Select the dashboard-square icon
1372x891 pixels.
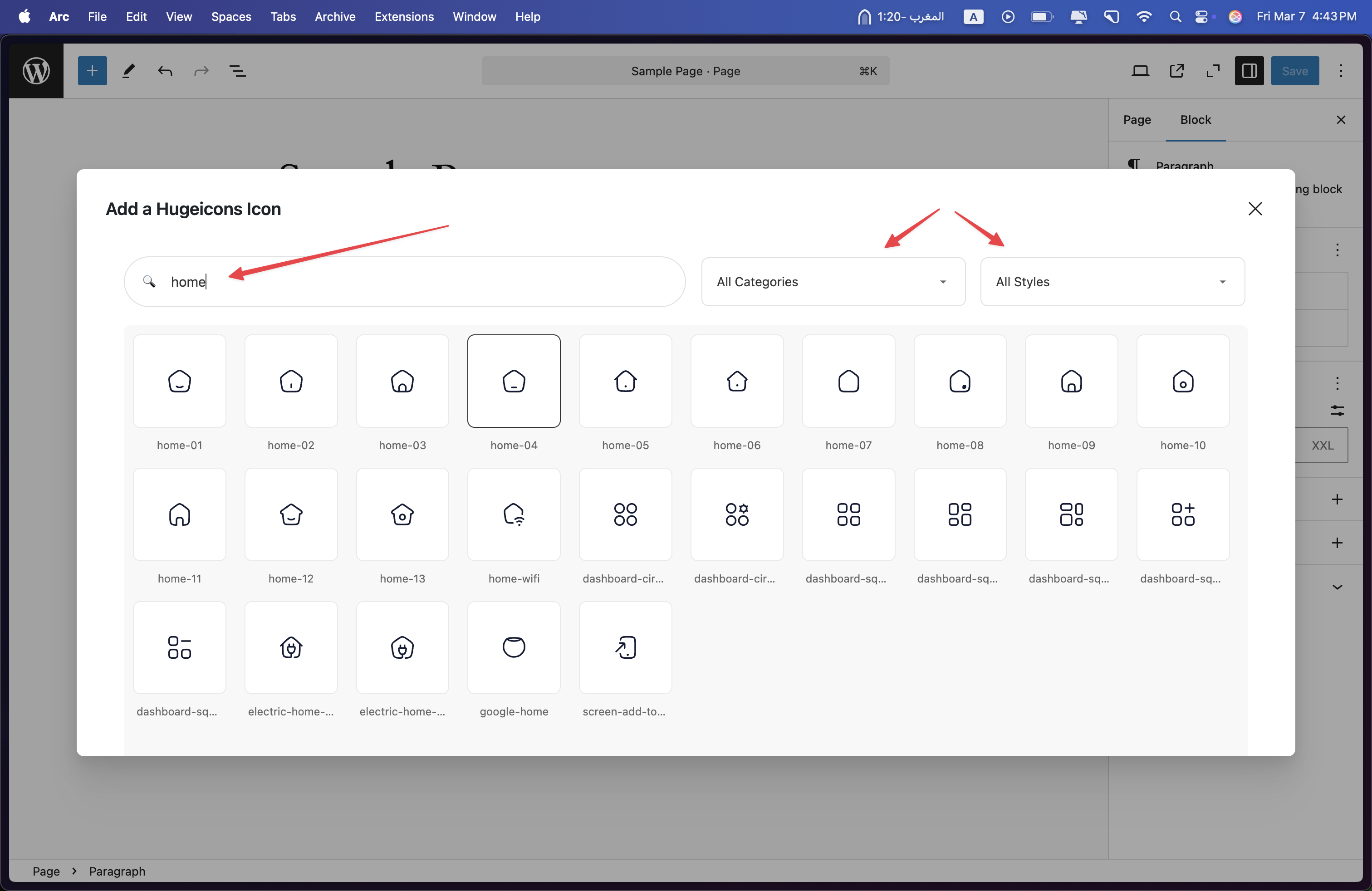pyautogui.click(x=848, y=513)
